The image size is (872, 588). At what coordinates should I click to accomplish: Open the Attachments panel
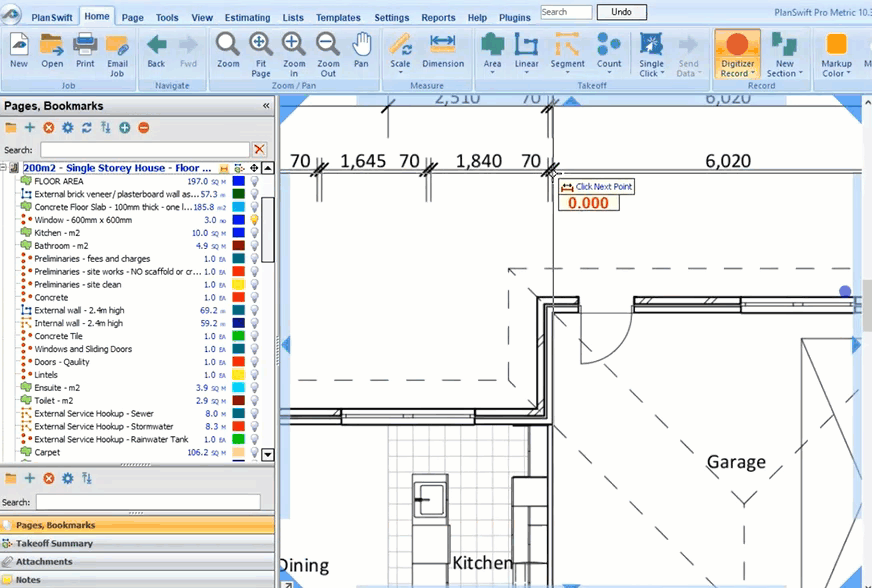point(137,561)
